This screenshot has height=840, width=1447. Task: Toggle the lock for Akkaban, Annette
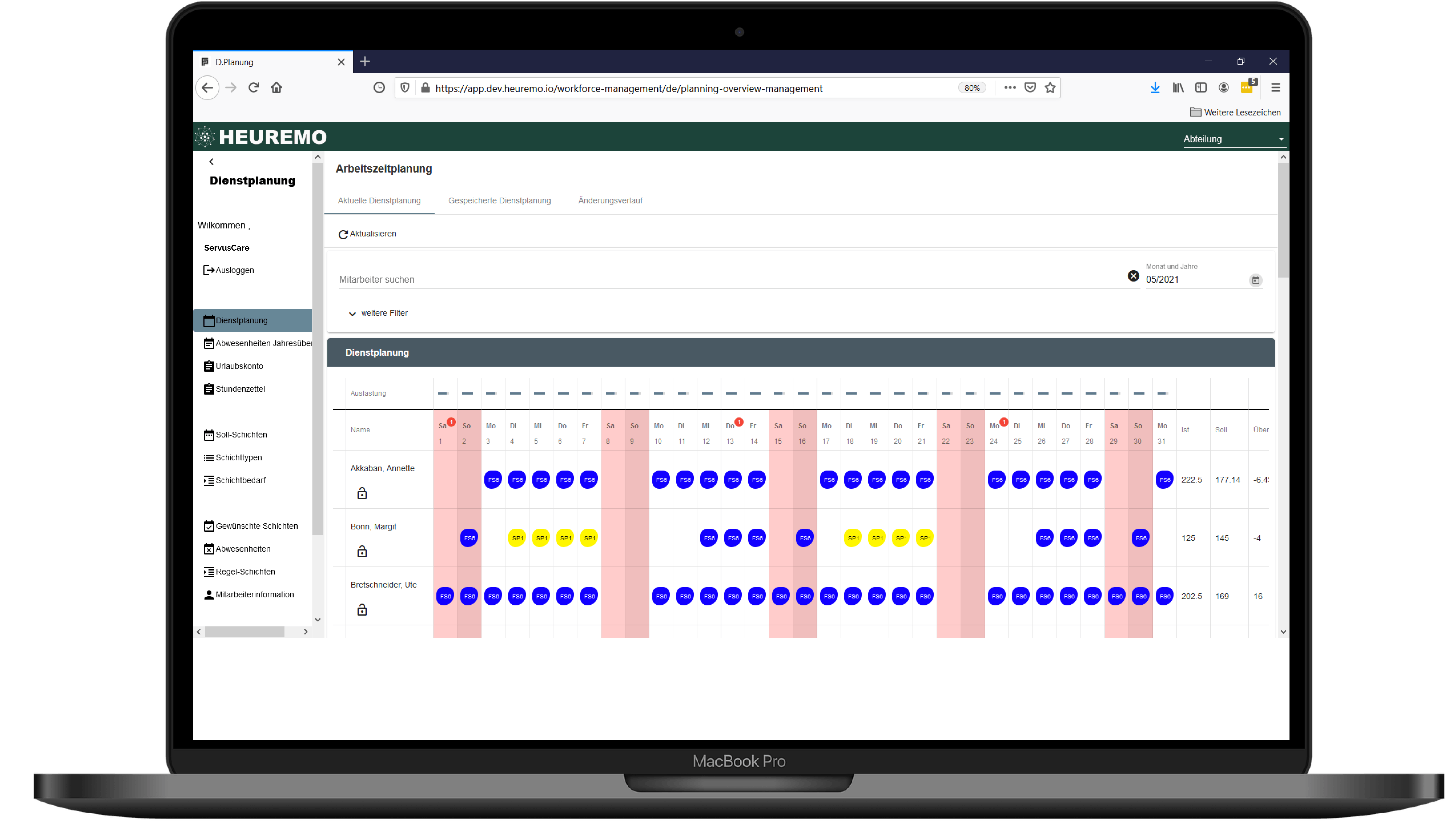click(x=362, y=493)
